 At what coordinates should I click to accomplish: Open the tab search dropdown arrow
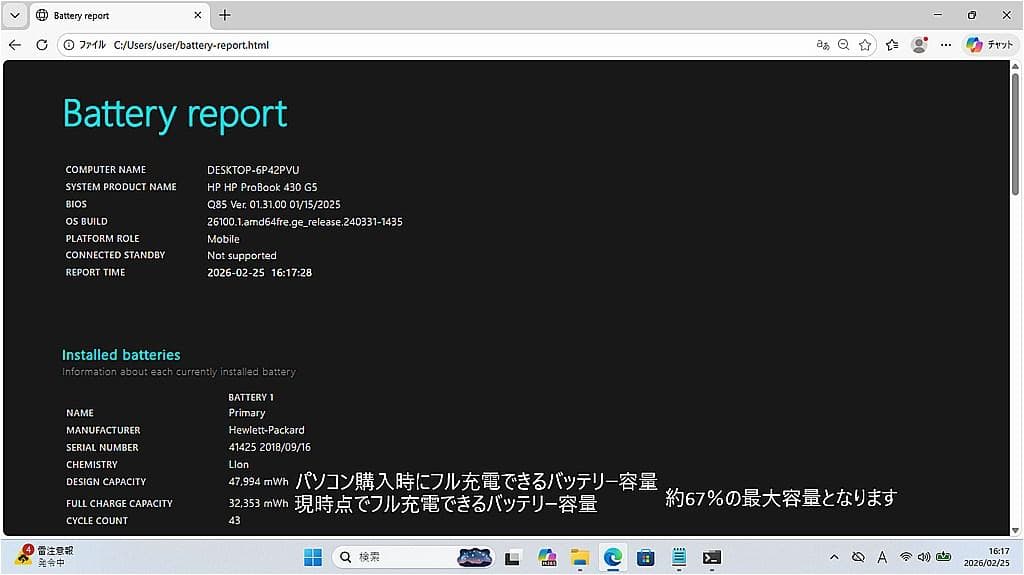15,15
